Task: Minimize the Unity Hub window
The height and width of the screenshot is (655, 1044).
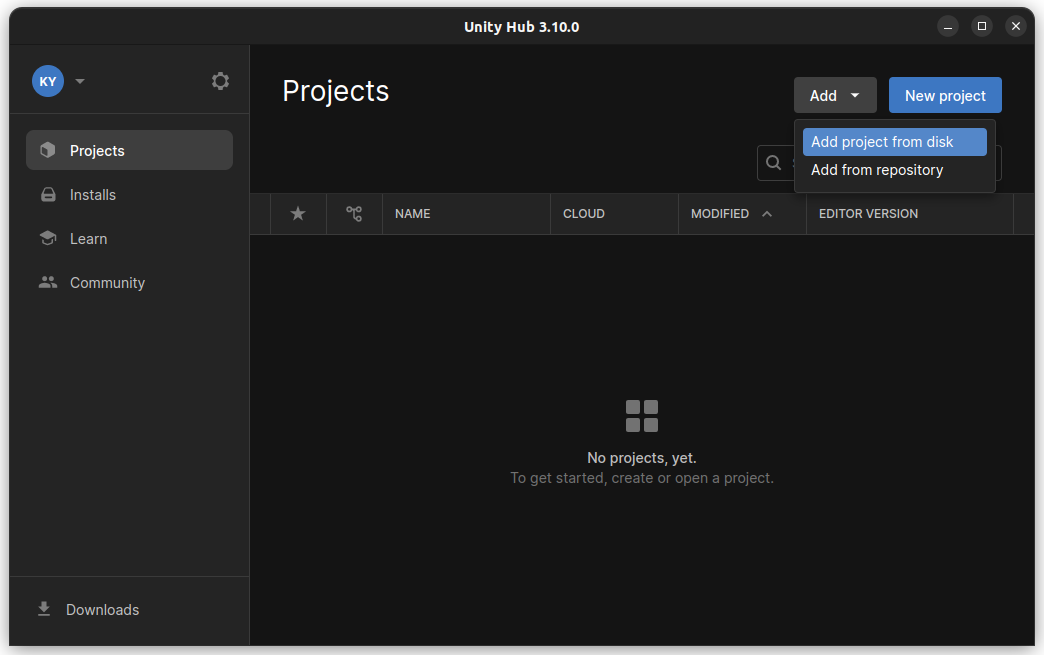Action: (947, 27)
